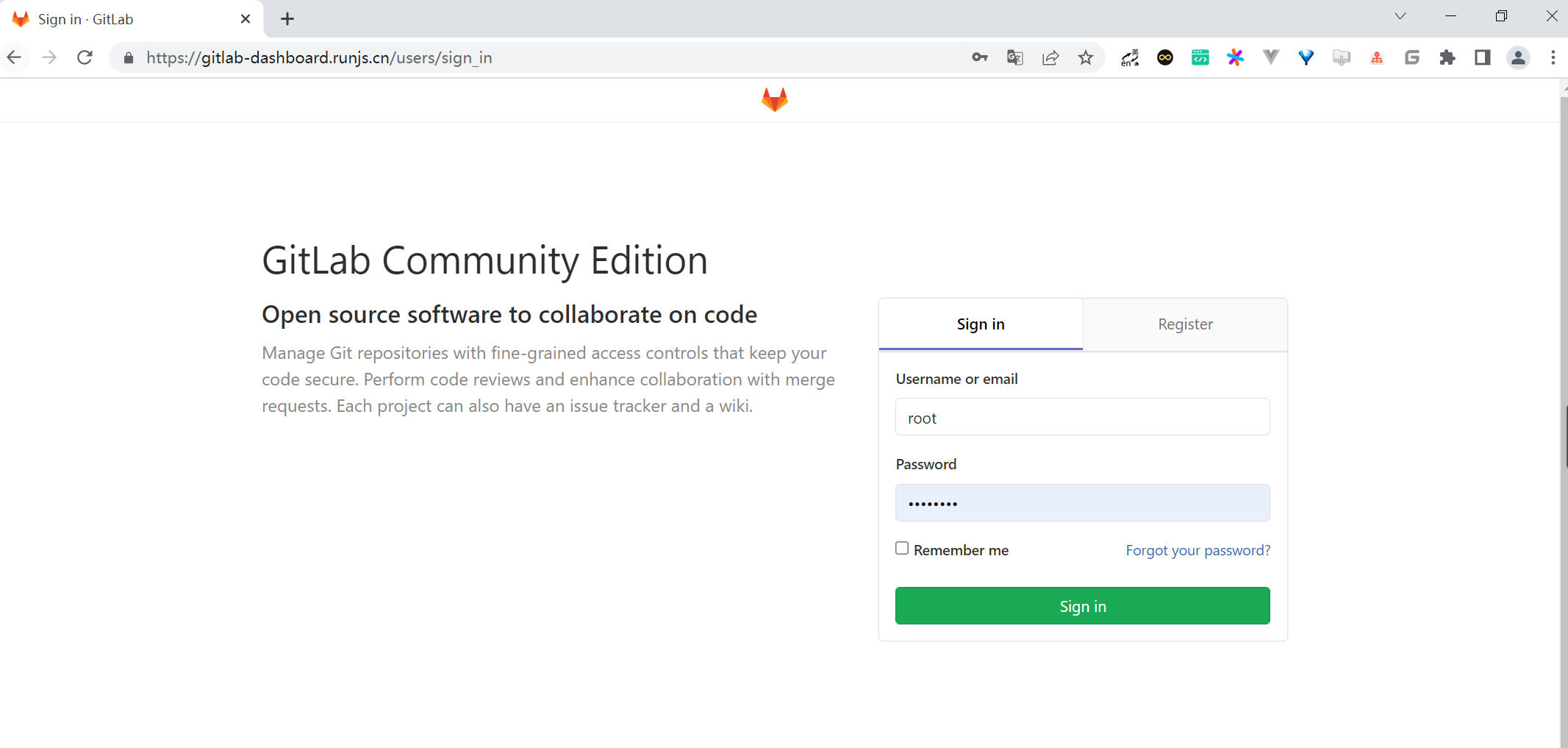Open the Extensions puzzle-piece menu
The image size is (1568, 748).
click(x=1447, y=57)
